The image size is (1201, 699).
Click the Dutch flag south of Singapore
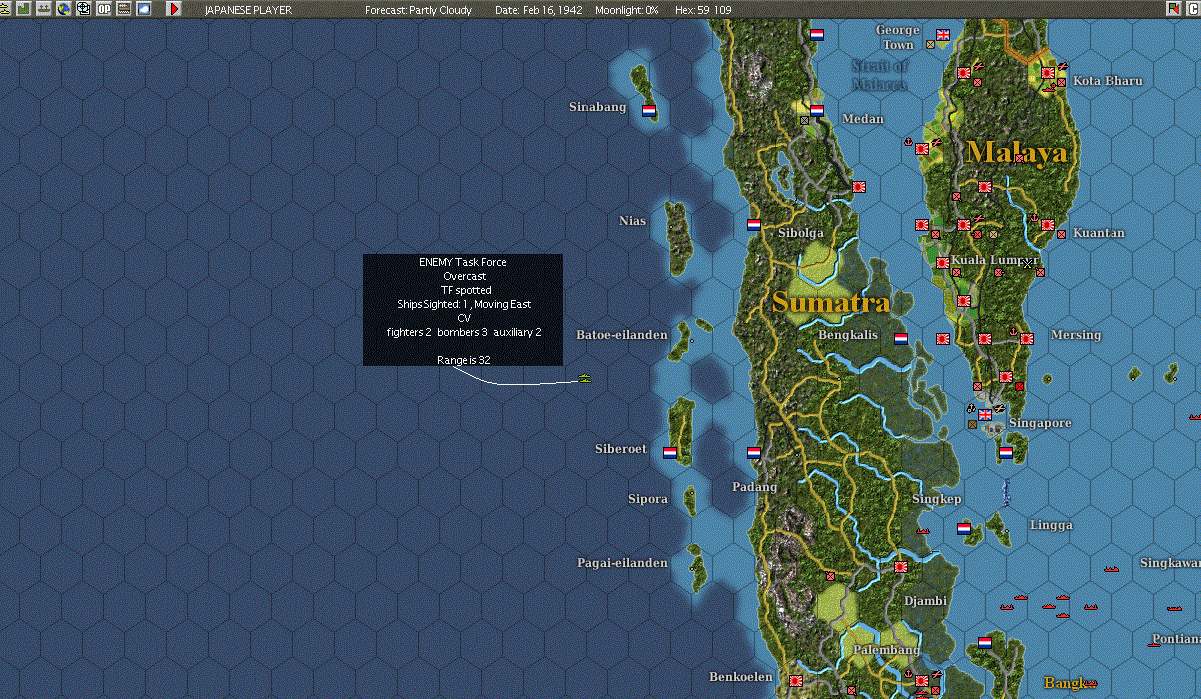(x=1006, y=452)
